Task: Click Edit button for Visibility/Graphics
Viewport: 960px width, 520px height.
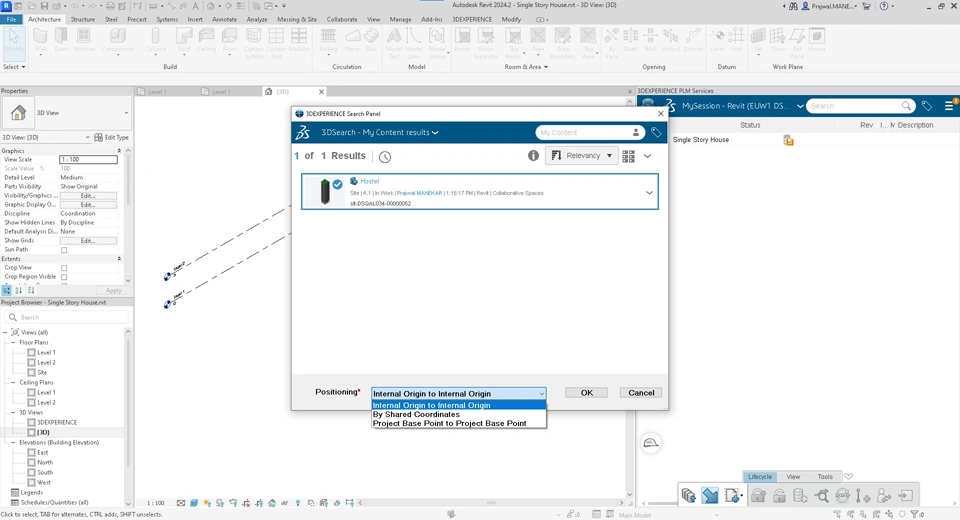Action: [x=88, y=195]
